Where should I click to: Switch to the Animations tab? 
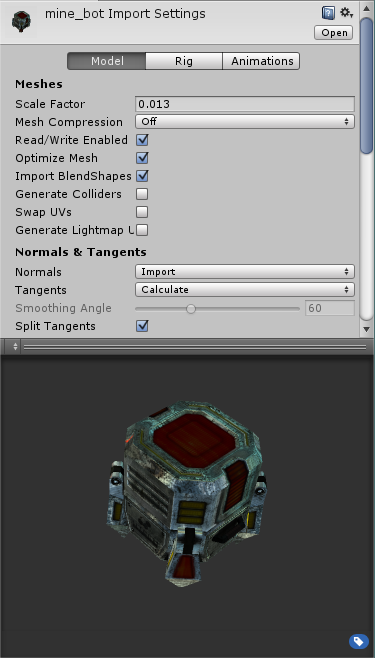coord(261,61)
